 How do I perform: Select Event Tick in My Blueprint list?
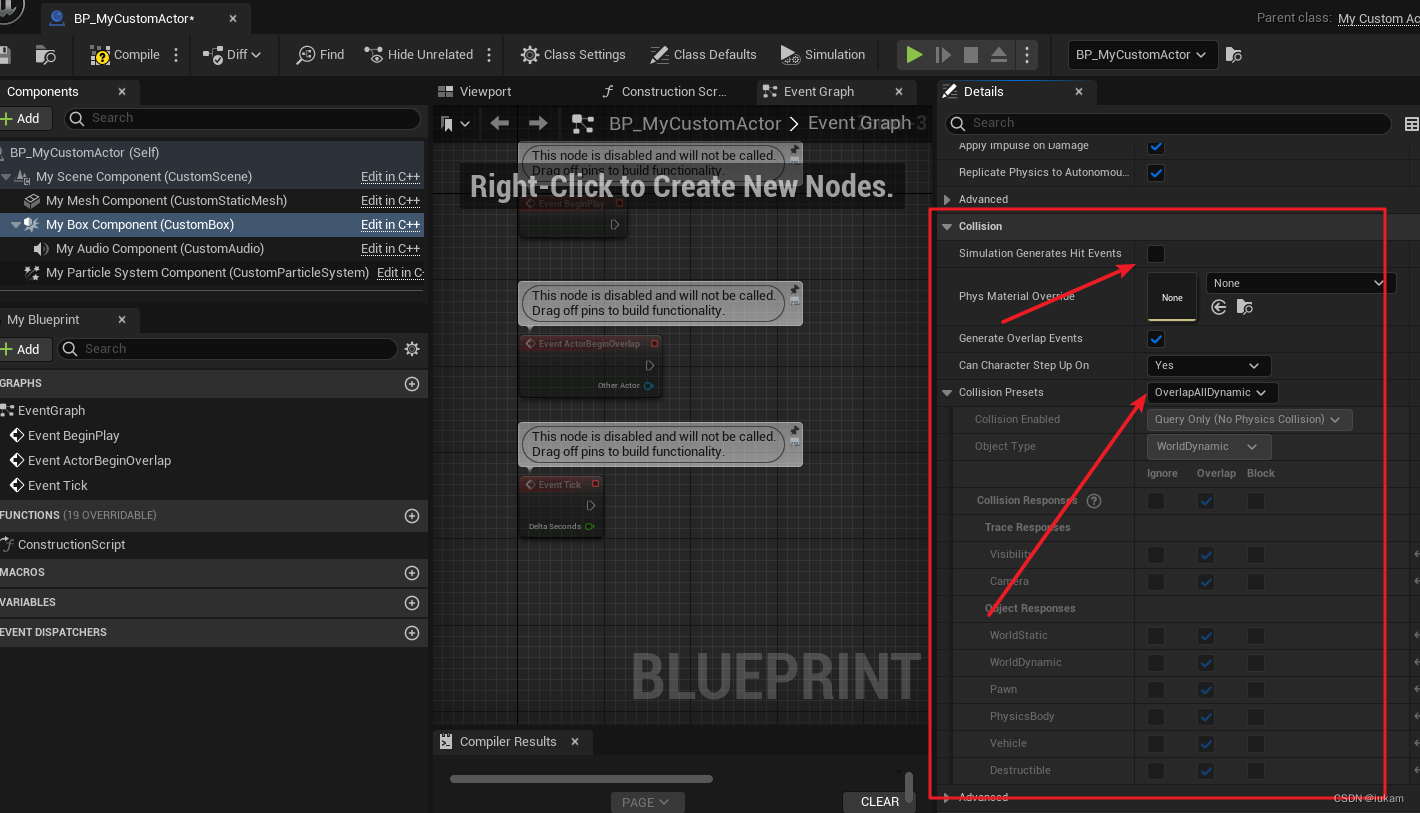click(x=58, y=485)
